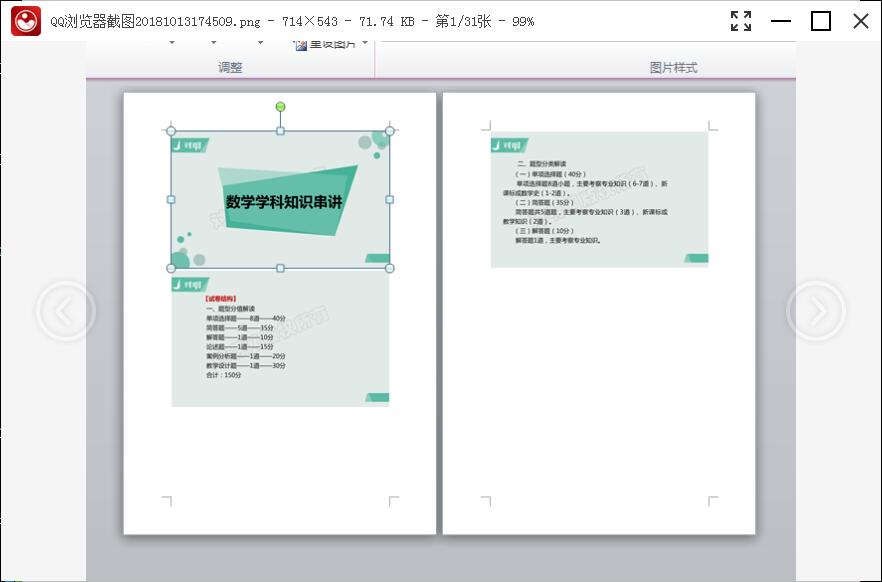Click the file name text in title bar
Viewport: 882px width, 582px height.
pyautogui.click(x=155, y=21)
